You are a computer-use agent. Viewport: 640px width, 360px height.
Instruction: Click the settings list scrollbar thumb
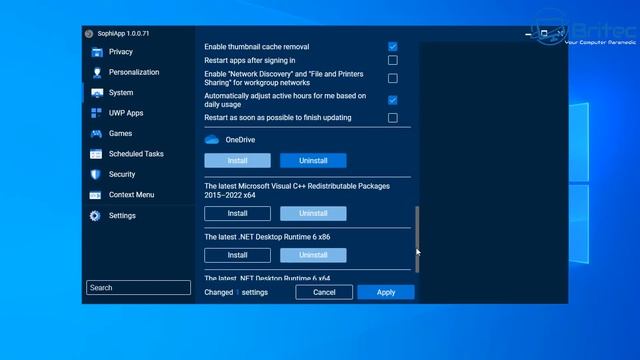(x=417, y=239)
